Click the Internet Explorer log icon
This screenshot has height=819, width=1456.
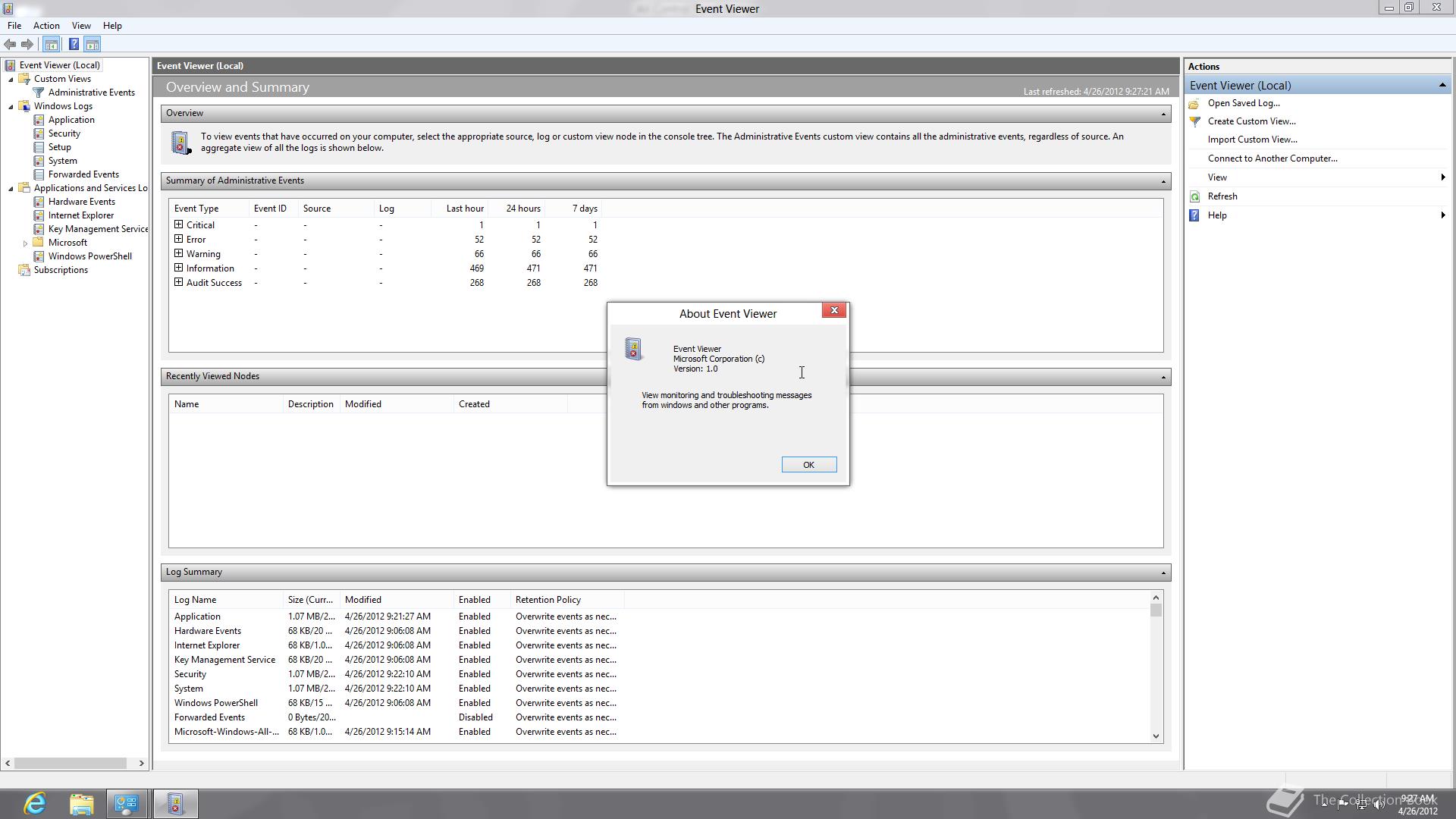click(39, 215)
